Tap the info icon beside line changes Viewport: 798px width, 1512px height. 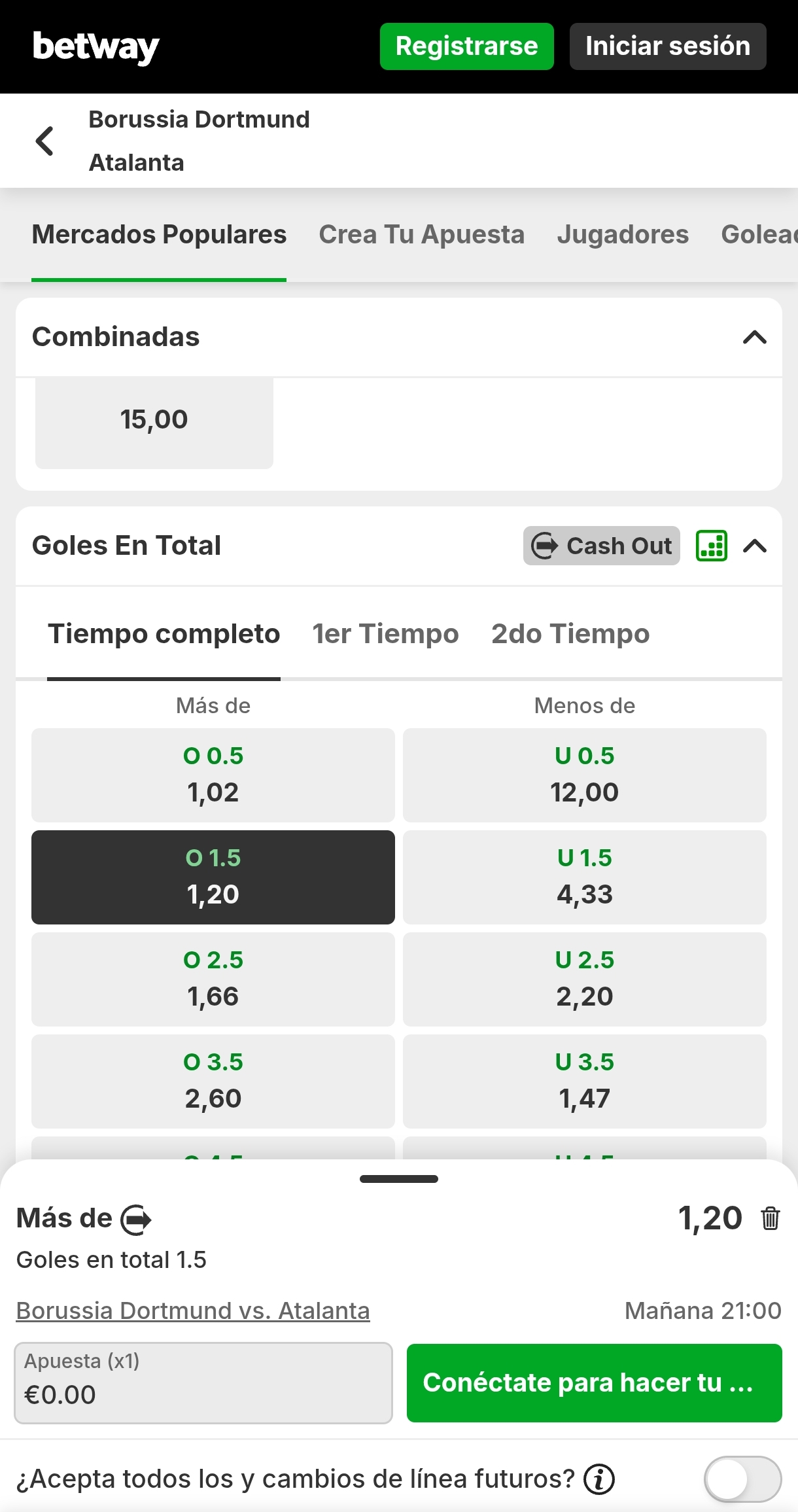599,1479
